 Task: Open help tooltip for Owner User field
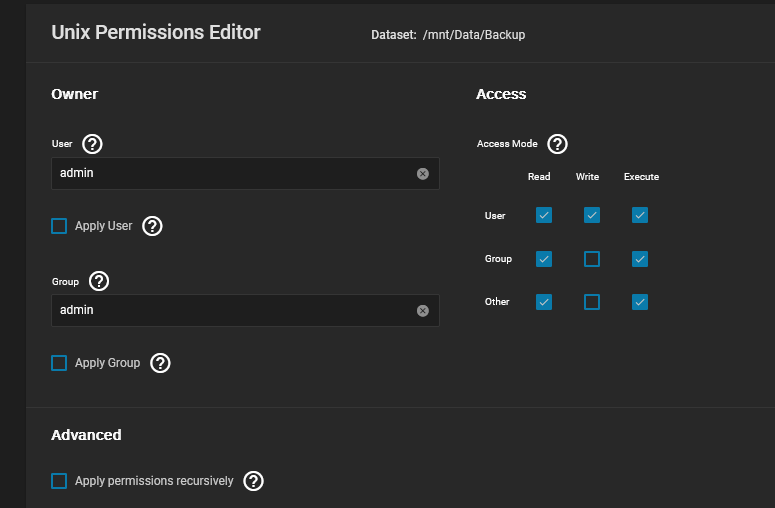click(92, 144)
